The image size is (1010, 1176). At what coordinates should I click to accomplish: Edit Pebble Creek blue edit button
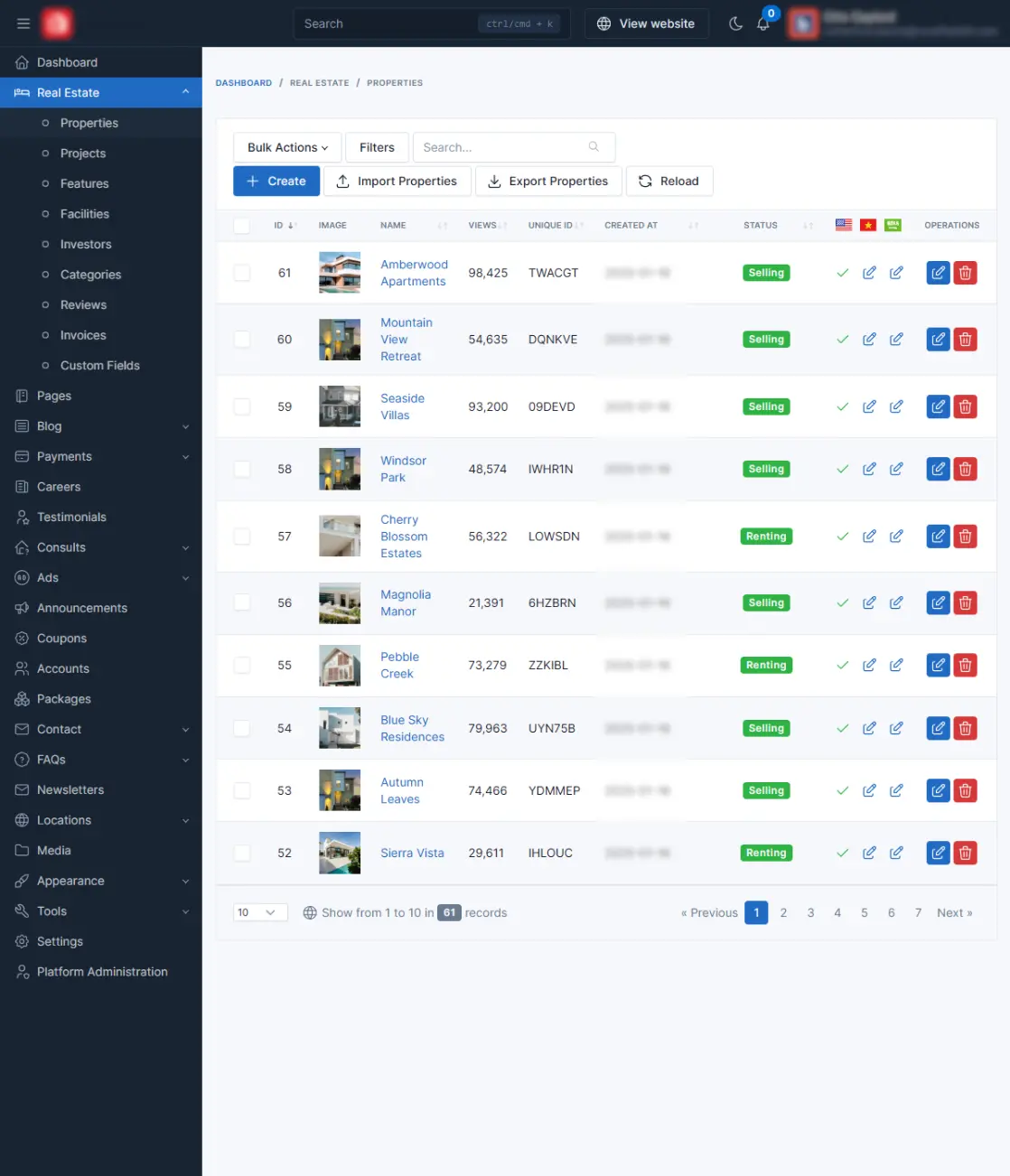938,665
